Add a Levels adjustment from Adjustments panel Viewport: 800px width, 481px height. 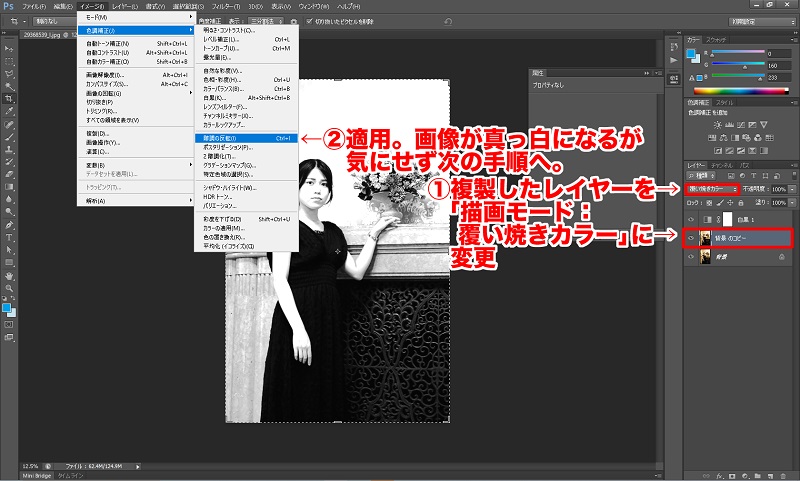coord(730,124)
